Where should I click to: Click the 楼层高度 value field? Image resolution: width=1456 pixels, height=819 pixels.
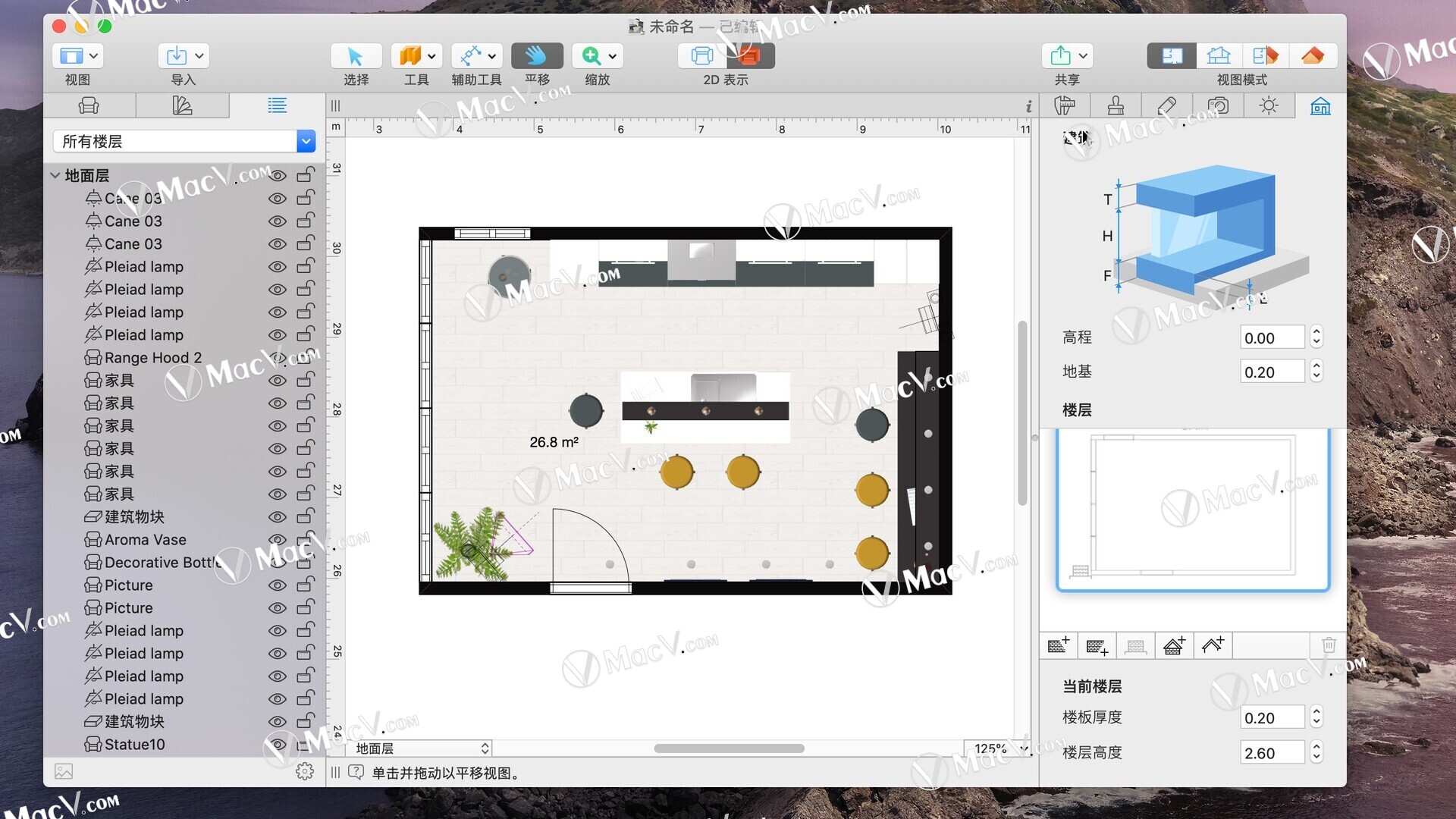coord(1272,753)
